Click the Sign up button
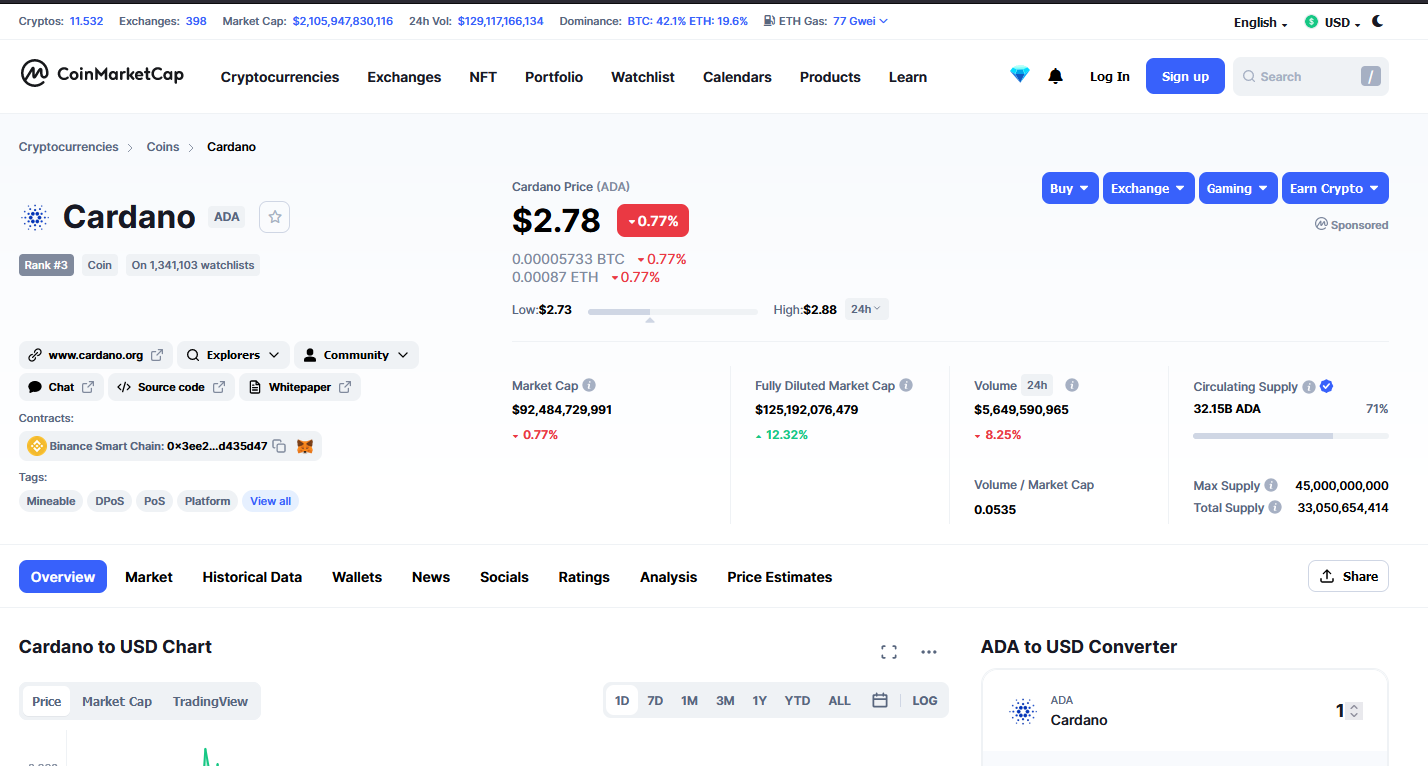 point(1185,76)
